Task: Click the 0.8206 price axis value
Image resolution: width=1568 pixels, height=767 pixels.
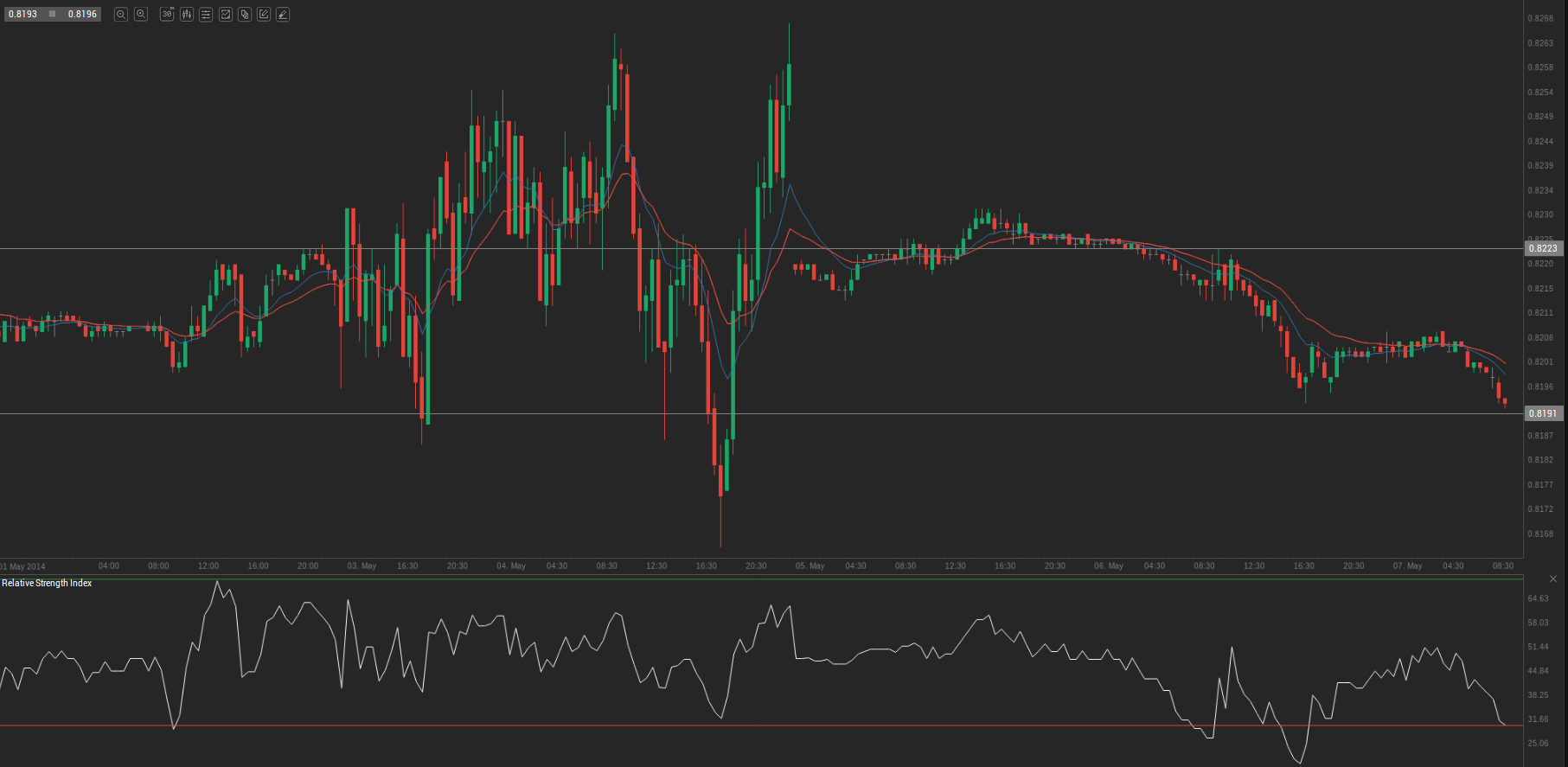Action: (1540, 338)
